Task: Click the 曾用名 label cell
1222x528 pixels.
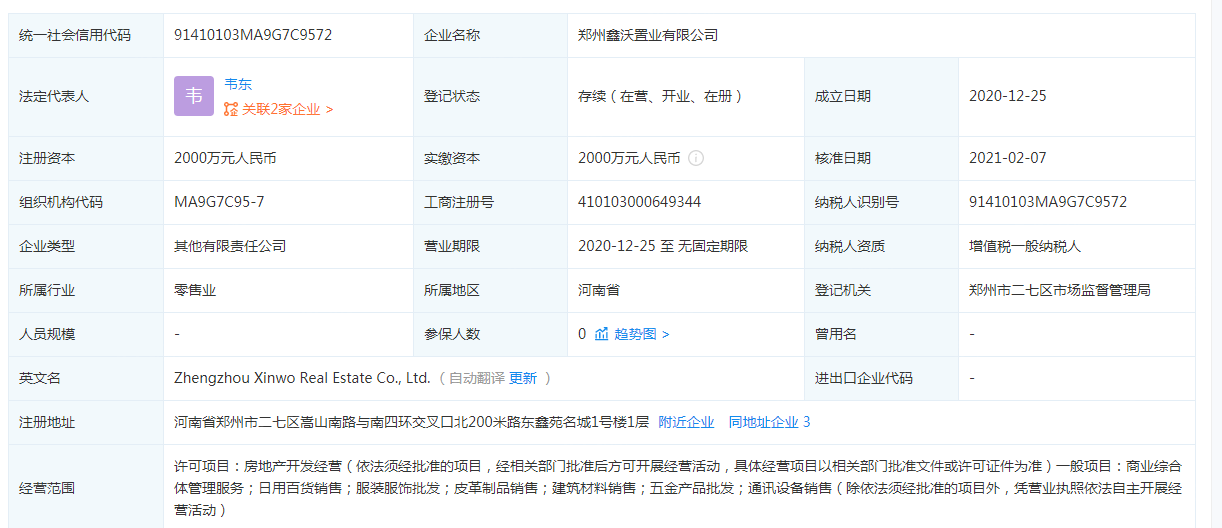Action: pos(881,334)
